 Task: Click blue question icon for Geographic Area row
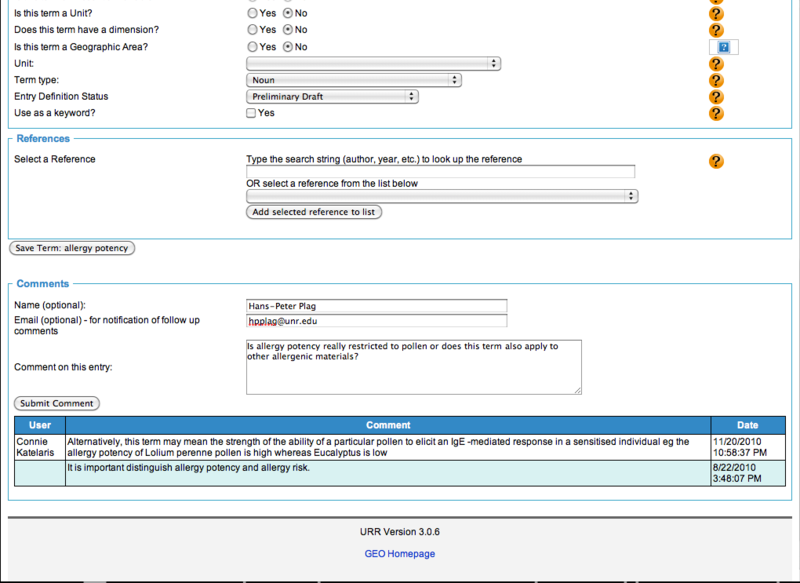pyautogui.click(x=723, y=47)
